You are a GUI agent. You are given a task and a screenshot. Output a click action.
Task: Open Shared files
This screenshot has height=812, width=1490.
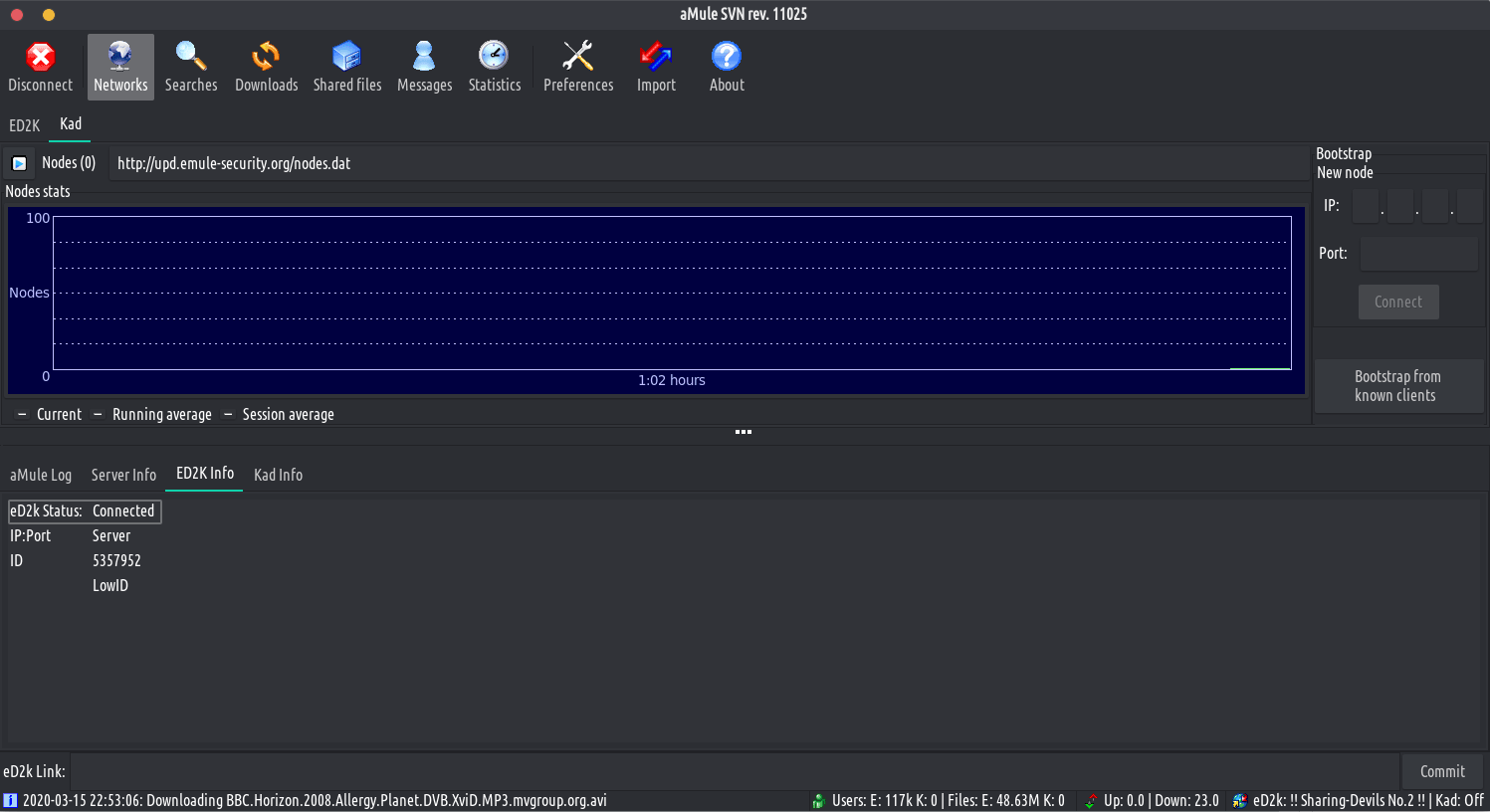[347, 67]
